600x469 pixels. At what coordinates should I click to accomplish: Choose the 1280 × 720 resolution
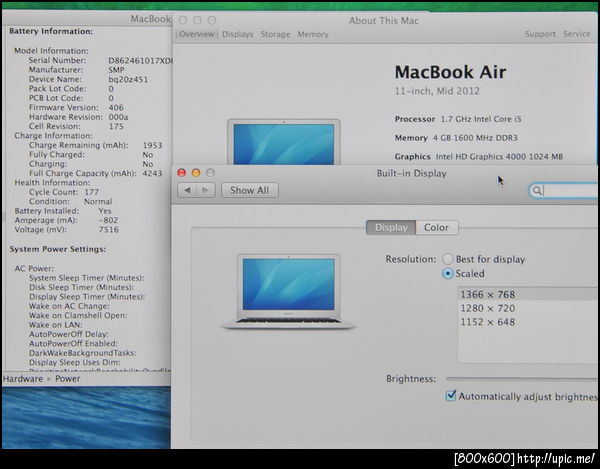click(x=527, y=308)
